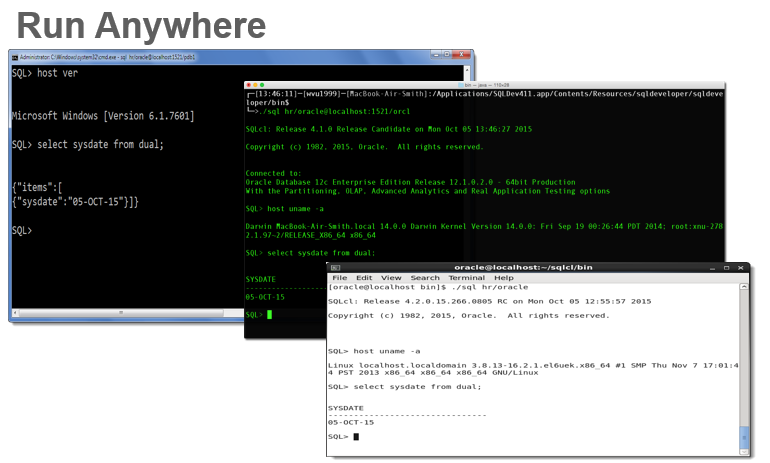The image size is (770, 463).
Task: Click './sql hr/oracle@localhost:1521/orcl' in Mac terminal
Action: tap(332, 111)
